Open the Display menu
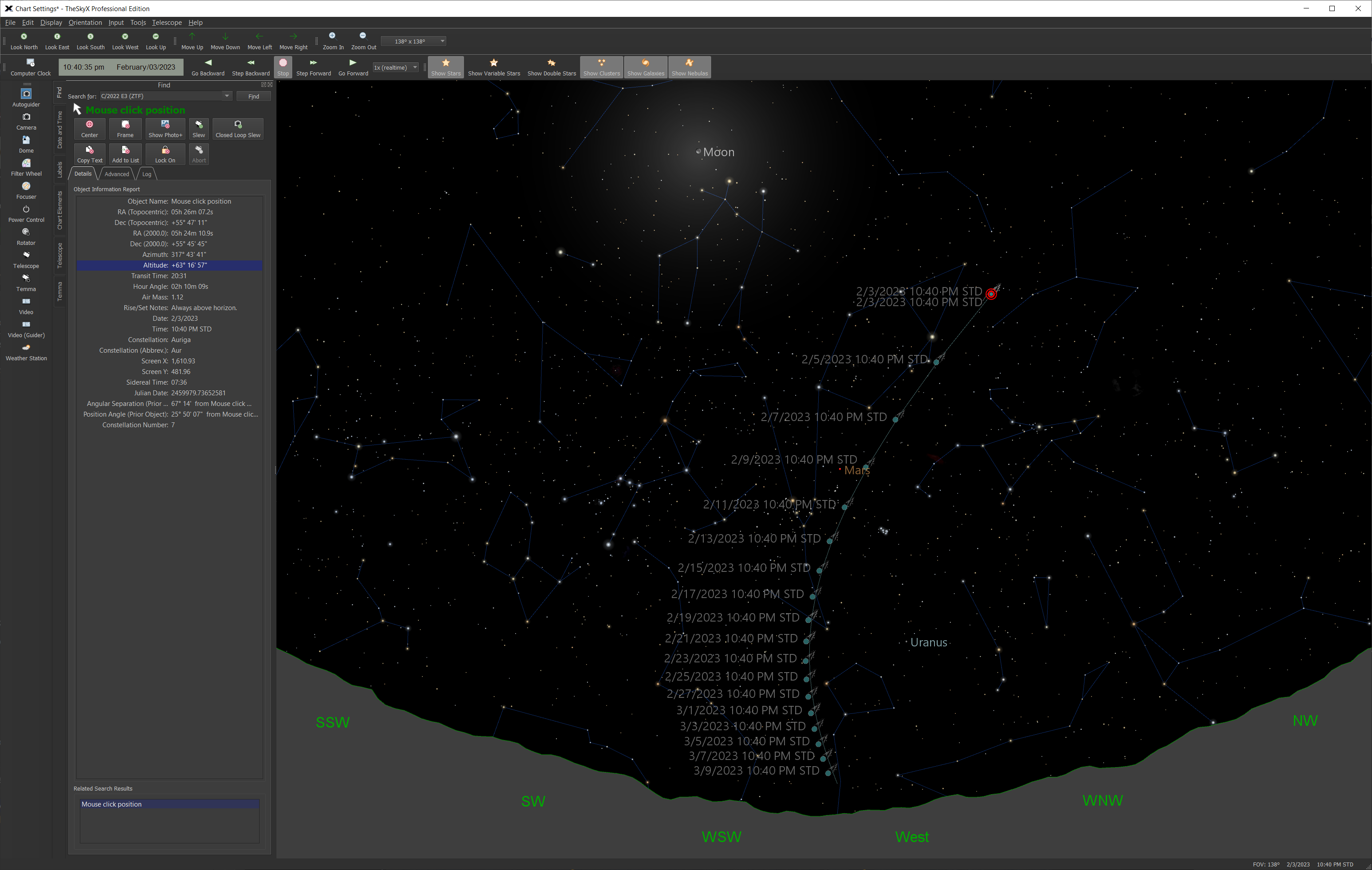1372x870 pixels. (x=51, y=22)
